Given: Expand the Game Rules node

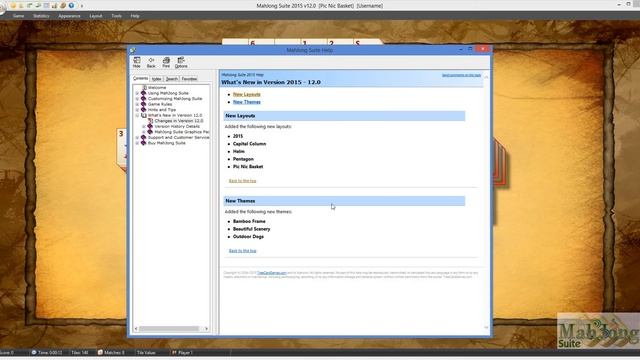Looking at the screenshot, I should point(137,104).
